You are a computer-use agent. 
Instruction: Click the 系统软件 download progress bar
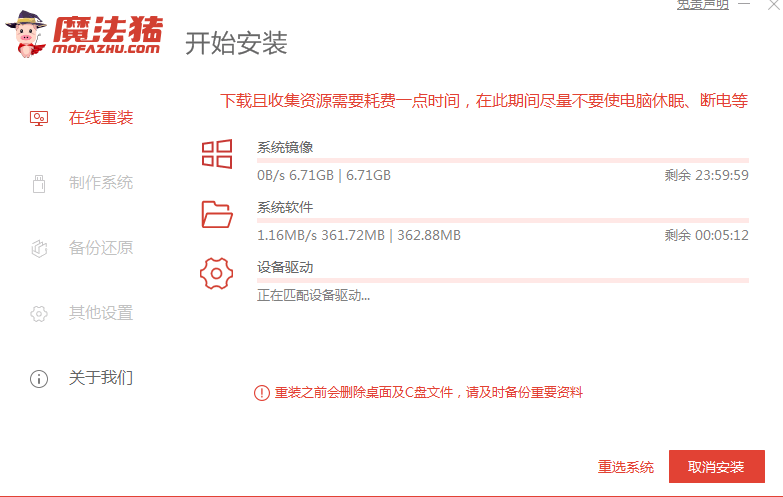coord(502,220)
